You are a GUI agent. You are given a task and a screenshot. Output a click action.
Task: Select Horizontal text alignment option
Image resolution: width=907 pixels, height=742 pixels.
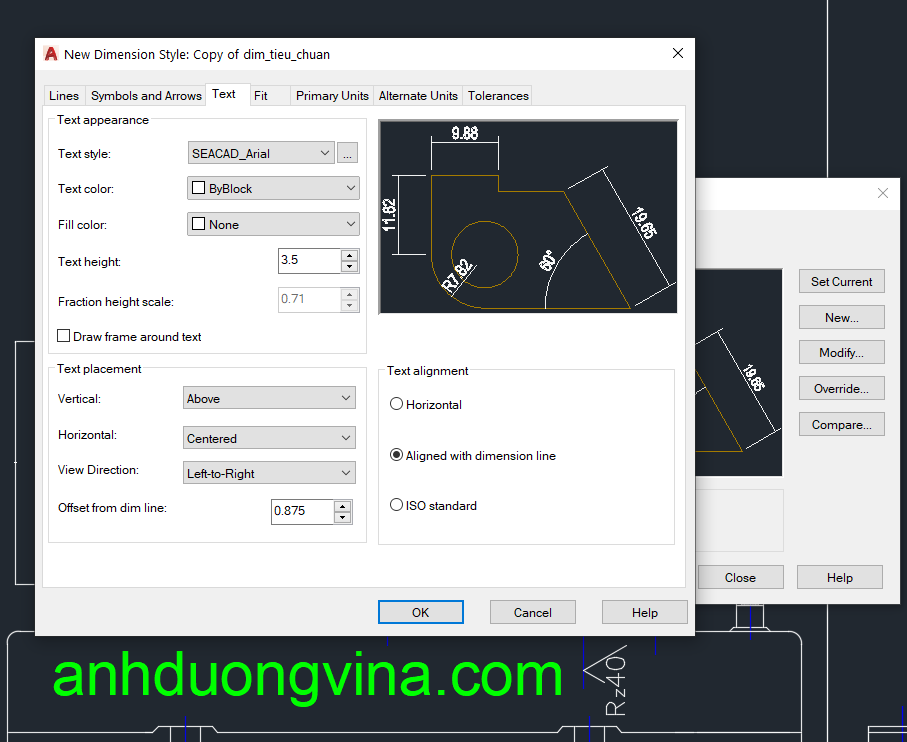pyautogui.click(x=397, y=405)
